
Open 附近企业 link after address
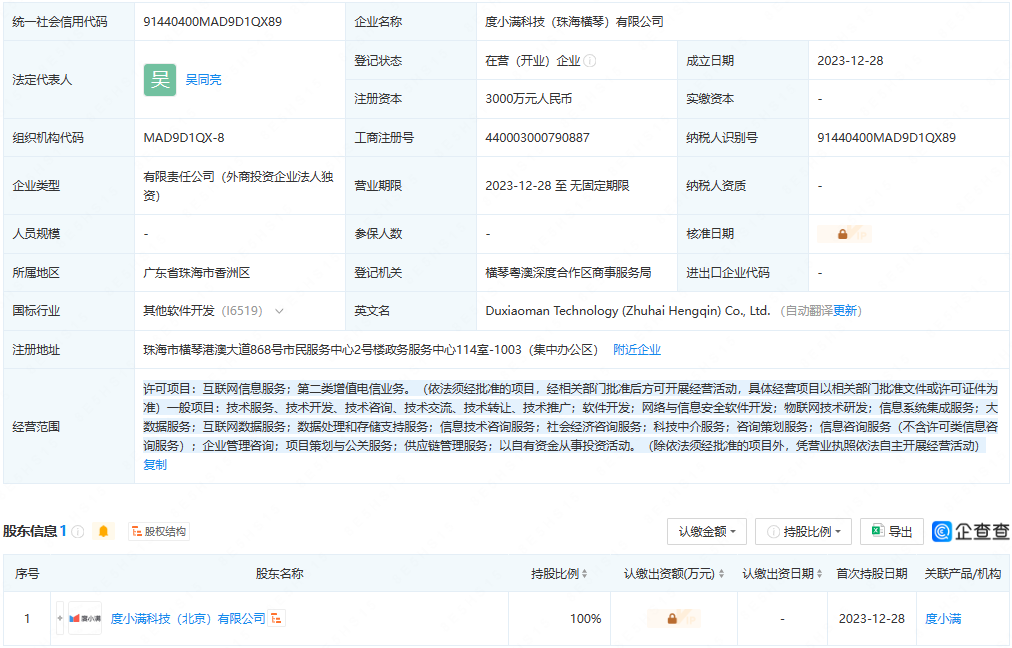(x=637, y=350)
